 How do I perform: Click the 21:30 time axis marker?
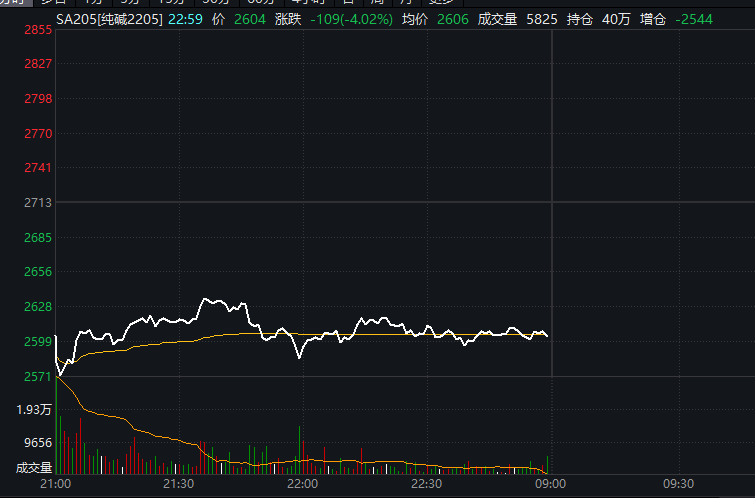point(179,484)
